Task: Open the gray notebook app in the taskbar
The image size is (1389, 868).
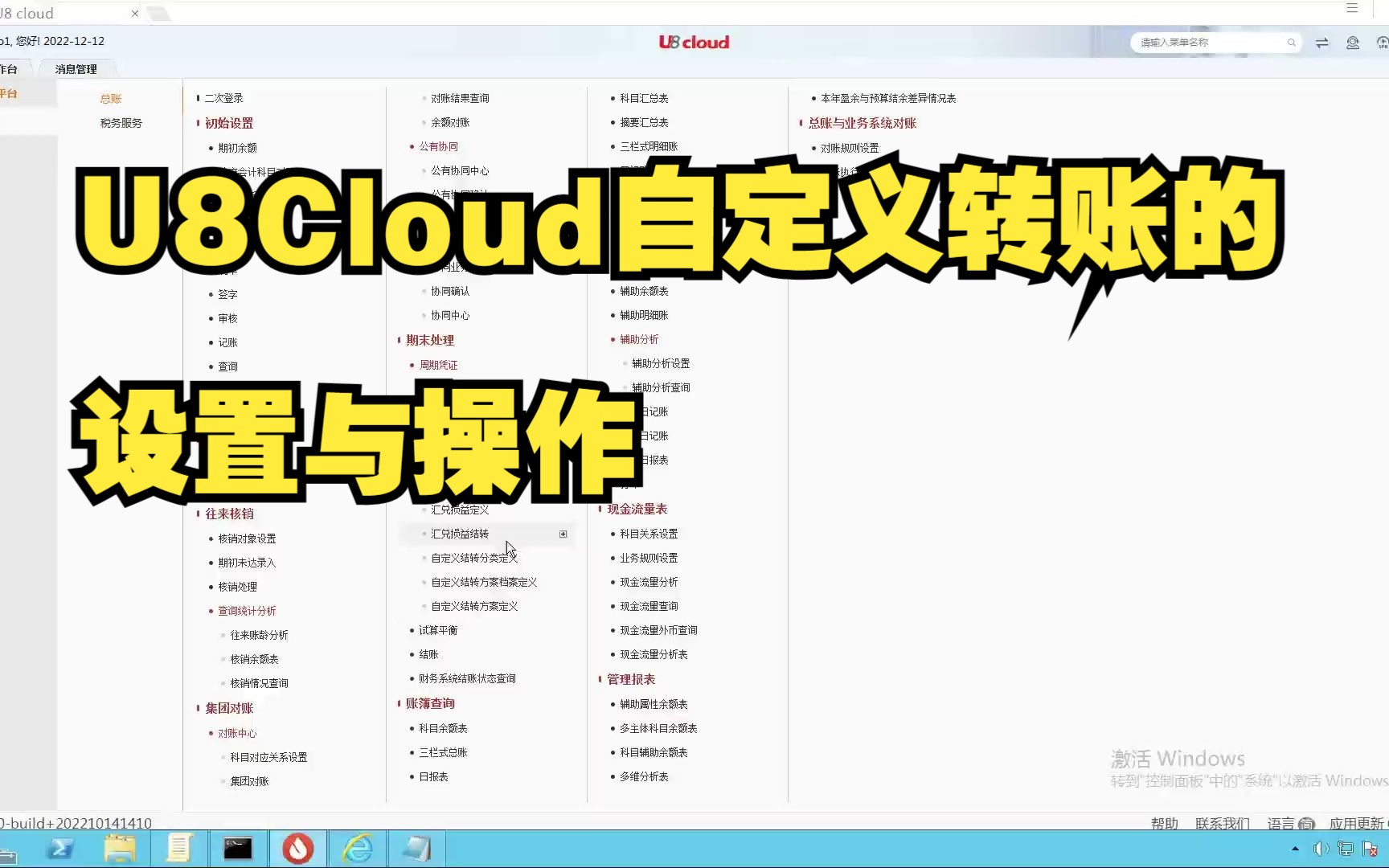Action: (x=417, y=849)
